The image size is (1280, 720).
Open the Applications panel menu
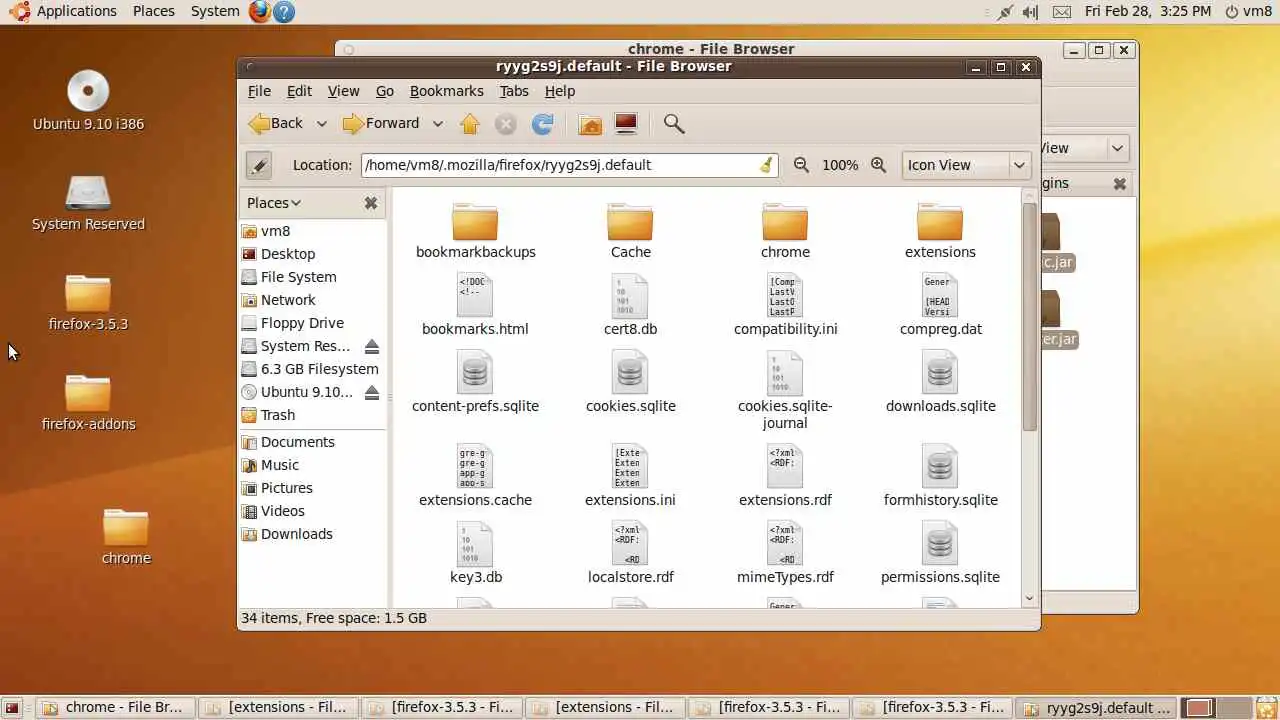pyautogui.click(x=65, y=11)
